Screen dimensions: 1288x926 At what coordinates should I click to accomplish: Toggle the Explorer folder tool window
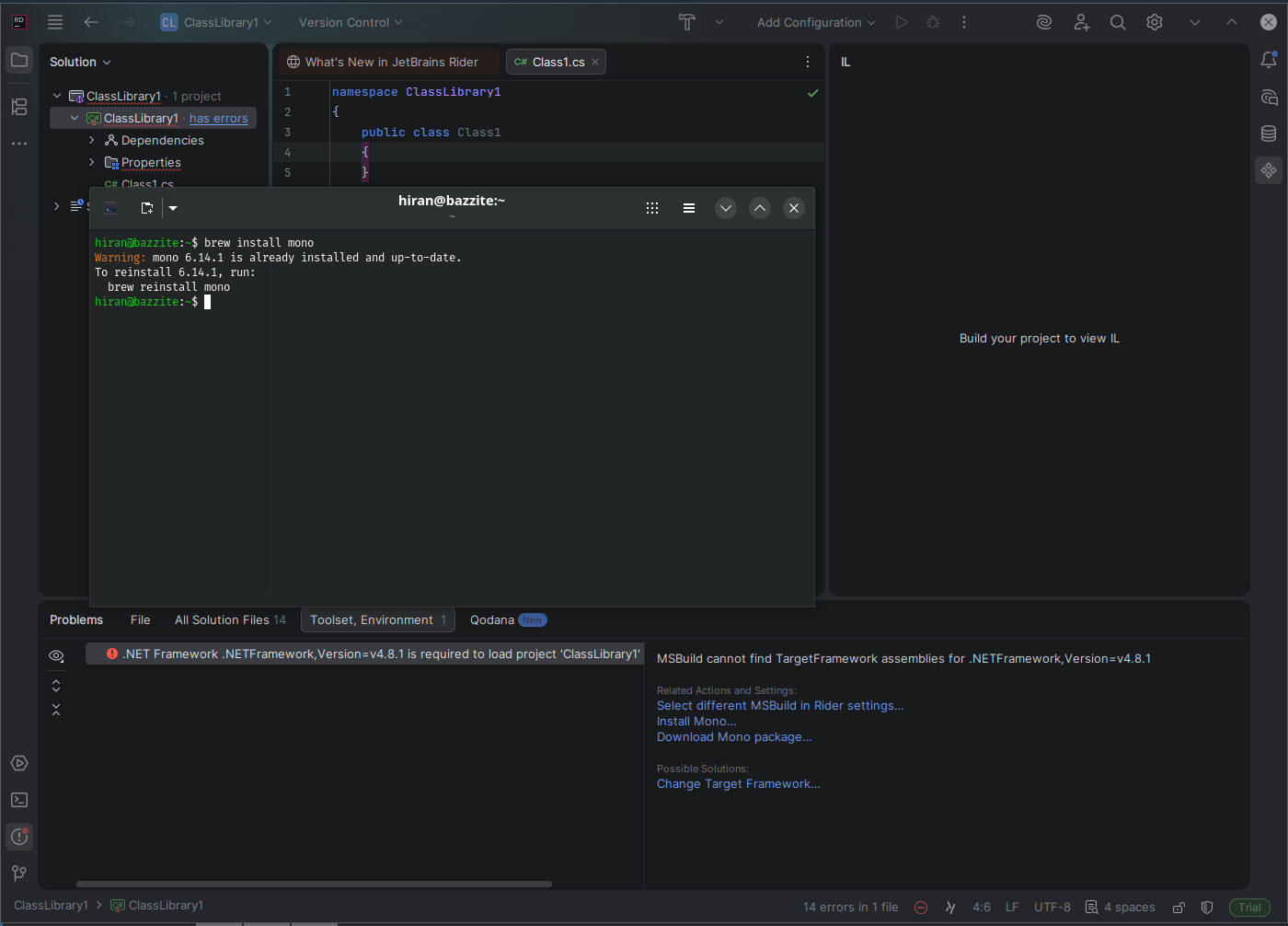click(x=19, y=61)
